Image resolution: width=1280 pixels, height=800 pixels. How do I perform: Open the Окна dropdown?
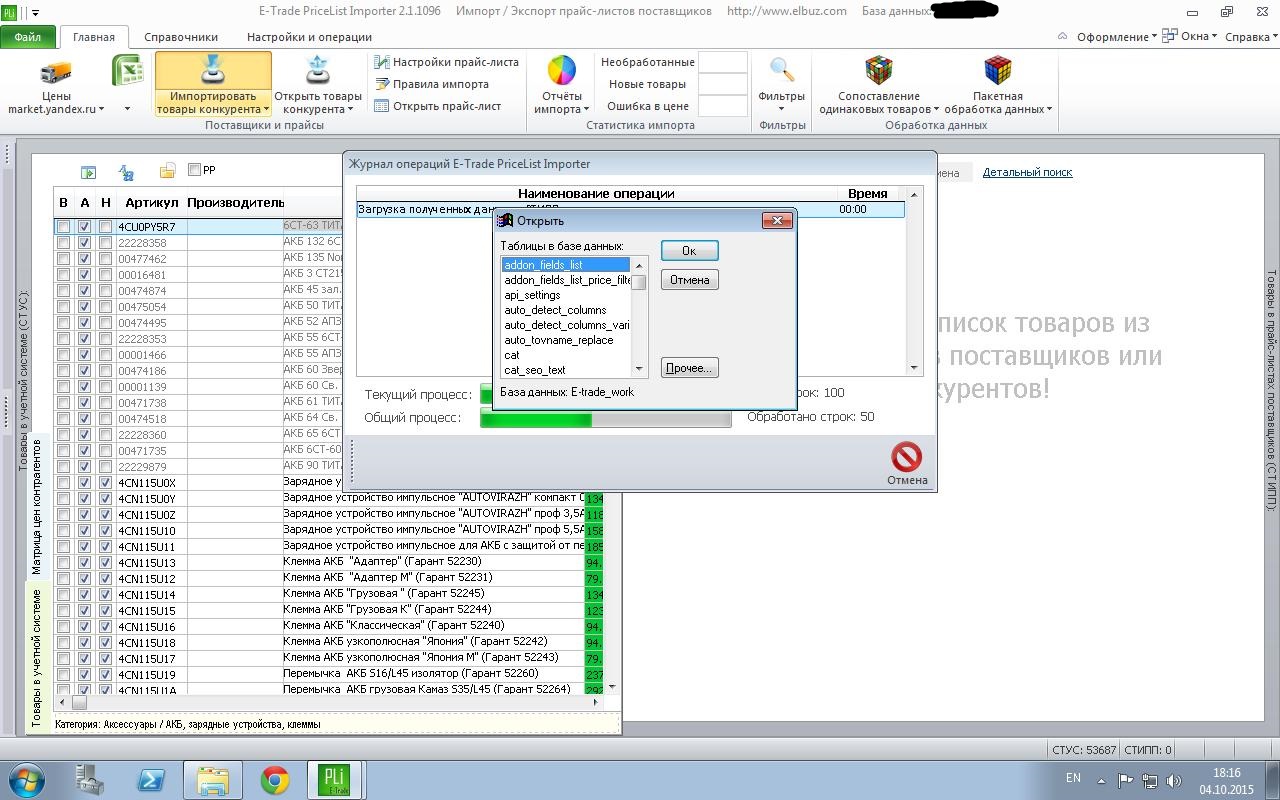[x=1198, y=37]
